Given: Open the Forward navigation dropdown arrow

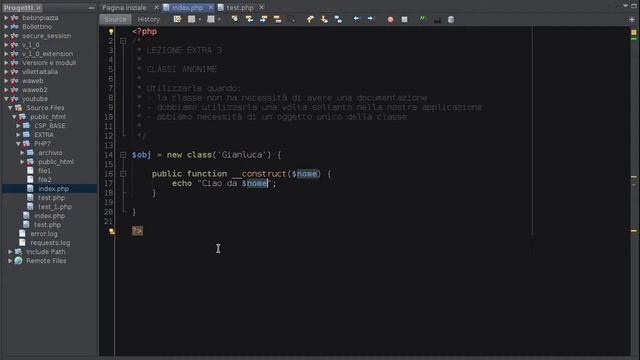Looking at the screenshot, I should (x=219, y=19).
